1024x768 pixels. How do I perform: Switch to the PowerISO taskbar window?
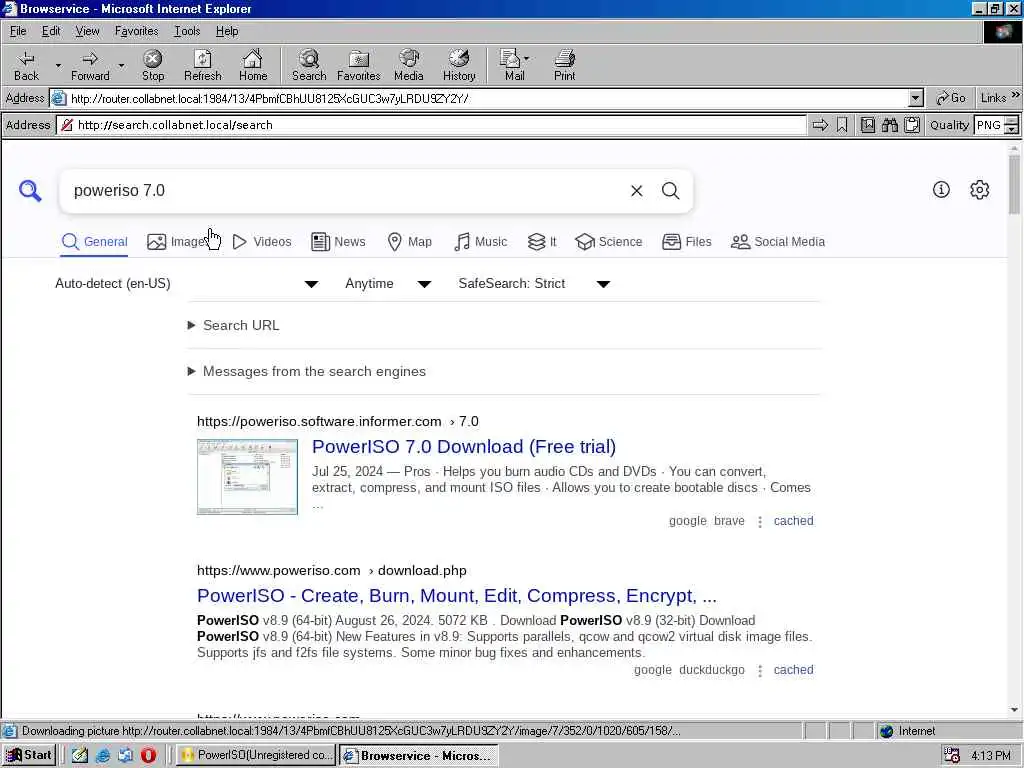point(255,756)
